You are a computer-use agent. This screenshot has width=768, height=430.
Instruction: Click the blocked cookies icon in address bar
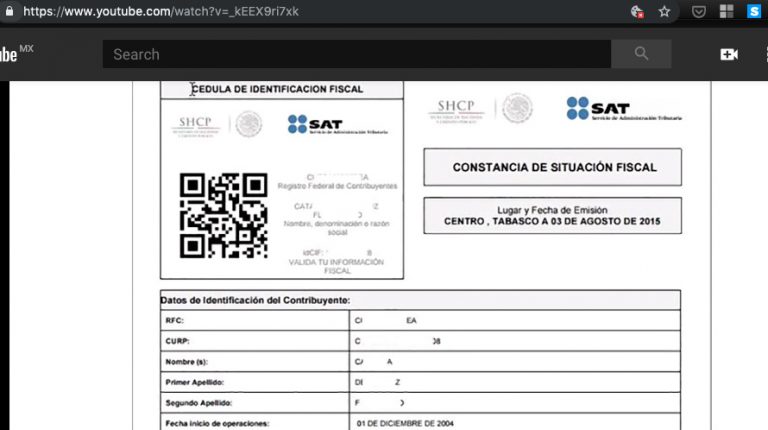[x=637, y=12]
